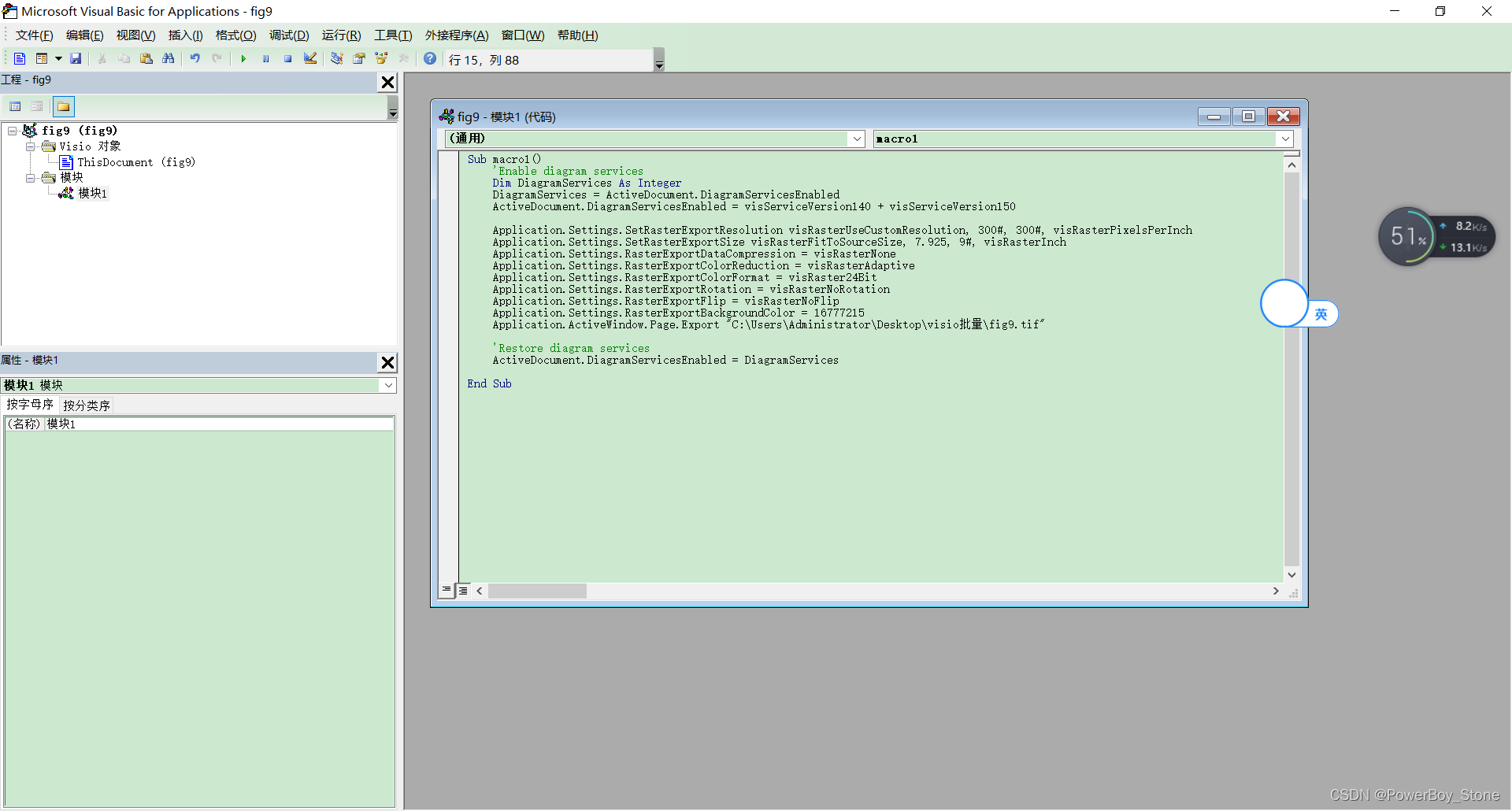This screenshot has width=1512, height=811.
Task: Toggle Procedure View button in code window
Action: pyautogui.click(x=447, y=591)
